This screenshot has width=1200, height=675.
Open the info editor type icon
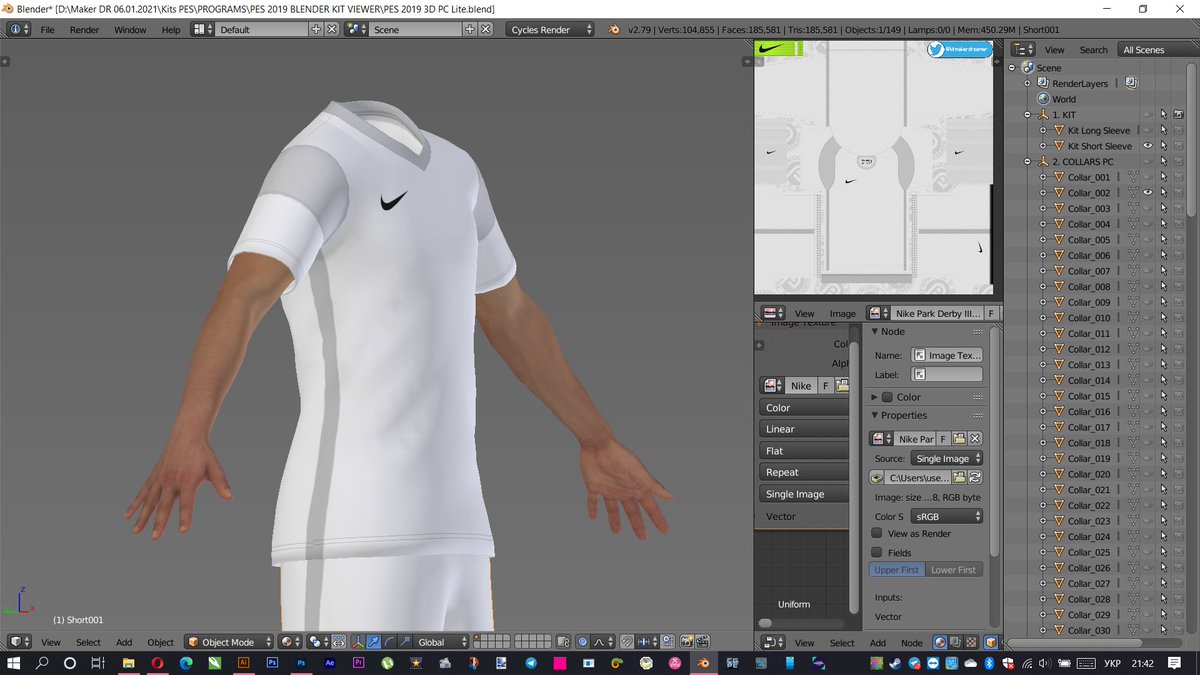(19, 29)
